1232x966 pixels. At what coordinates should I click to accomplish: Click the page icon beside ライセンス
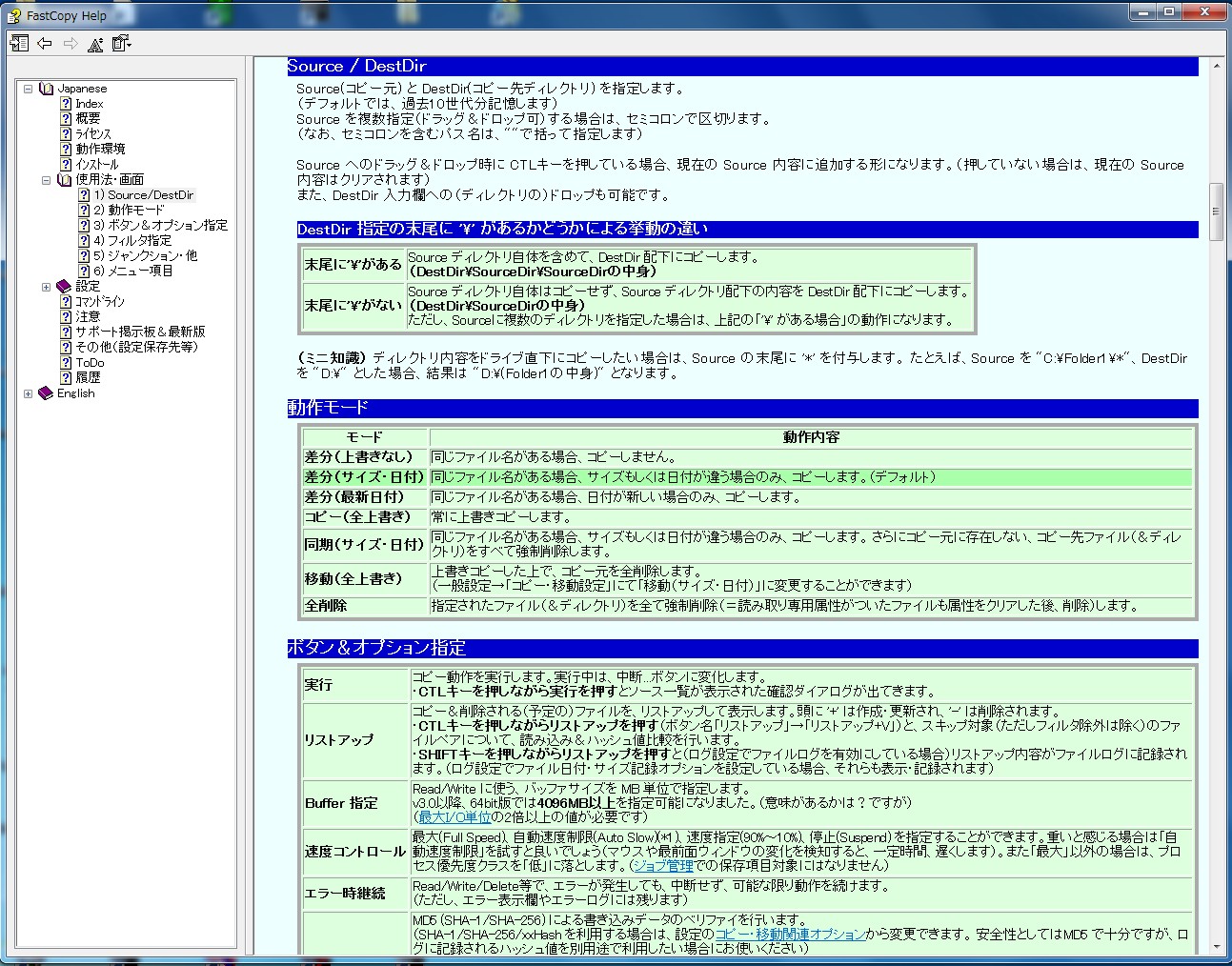[66, 133]
